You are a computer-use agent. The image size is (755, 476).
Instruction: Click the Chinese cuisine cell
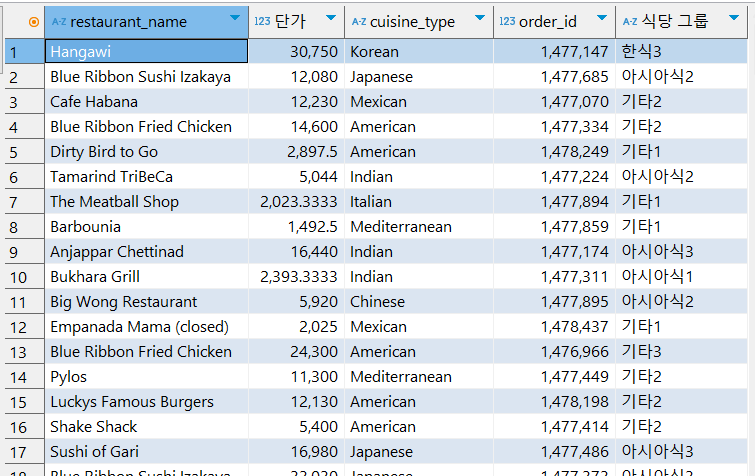(419, 302)
